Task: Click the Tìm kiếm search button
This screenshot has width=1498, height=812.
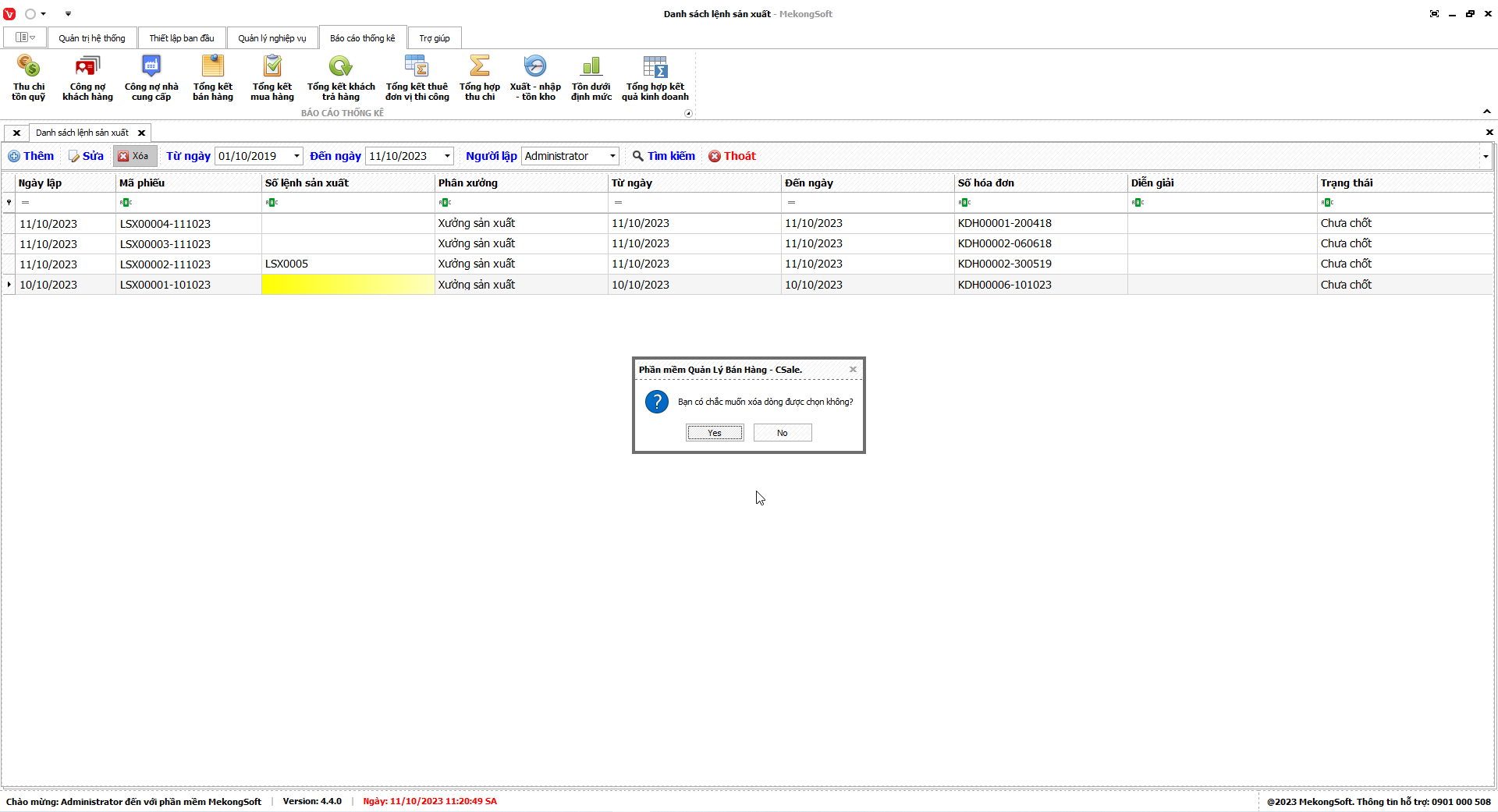Action: click(x=663, y=156)
